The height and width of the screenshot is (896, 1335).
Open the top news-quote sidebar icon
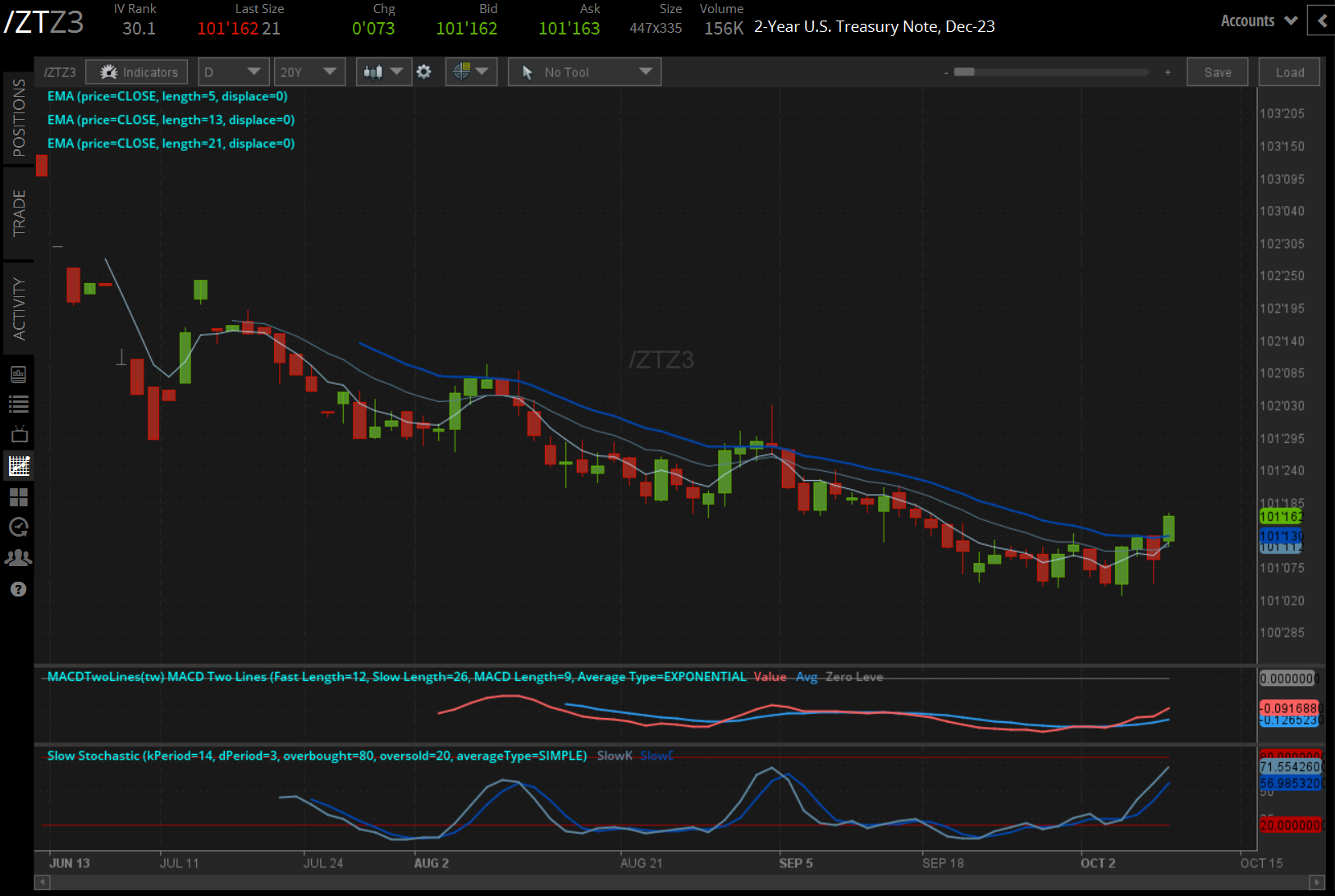pos(18,374)
